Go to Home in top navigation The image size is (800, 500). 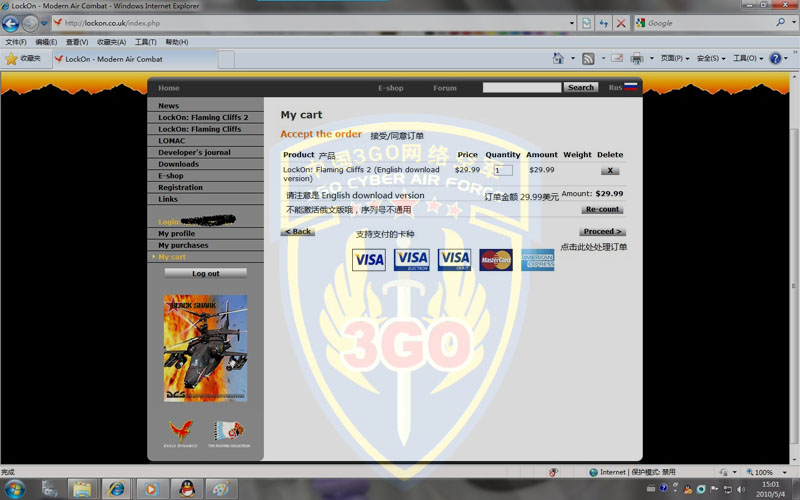click(168, 88)
